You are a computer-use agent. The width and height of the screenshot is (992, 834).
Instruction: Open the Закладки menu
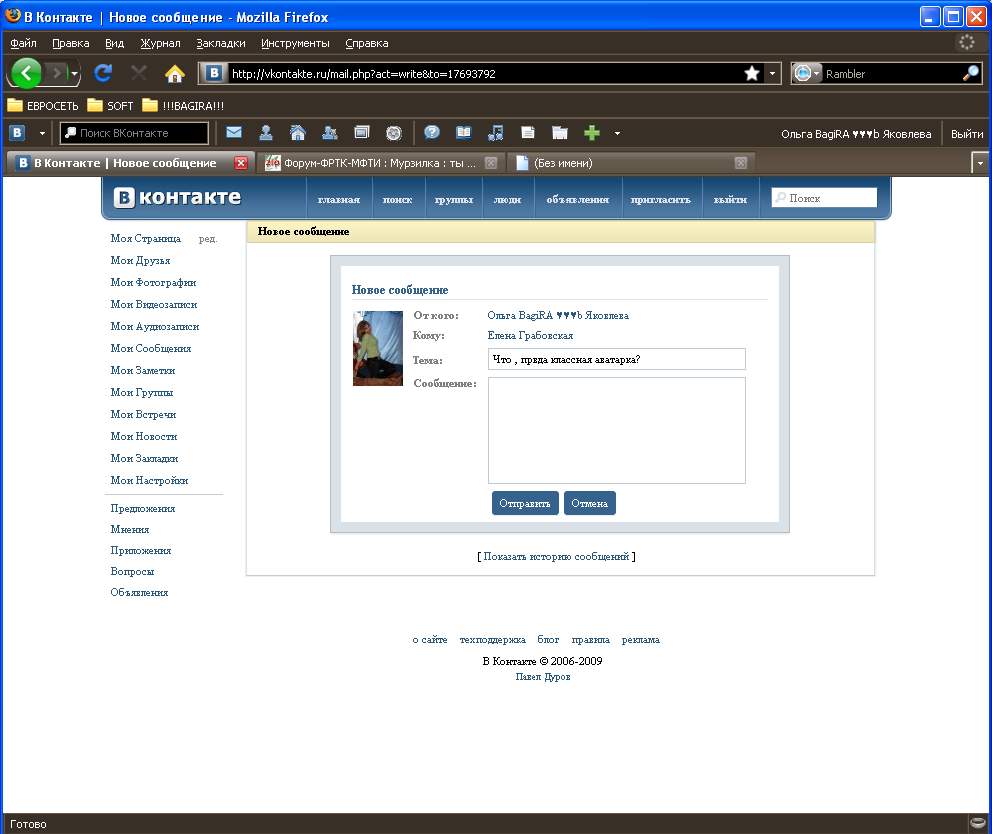point(221,43)
